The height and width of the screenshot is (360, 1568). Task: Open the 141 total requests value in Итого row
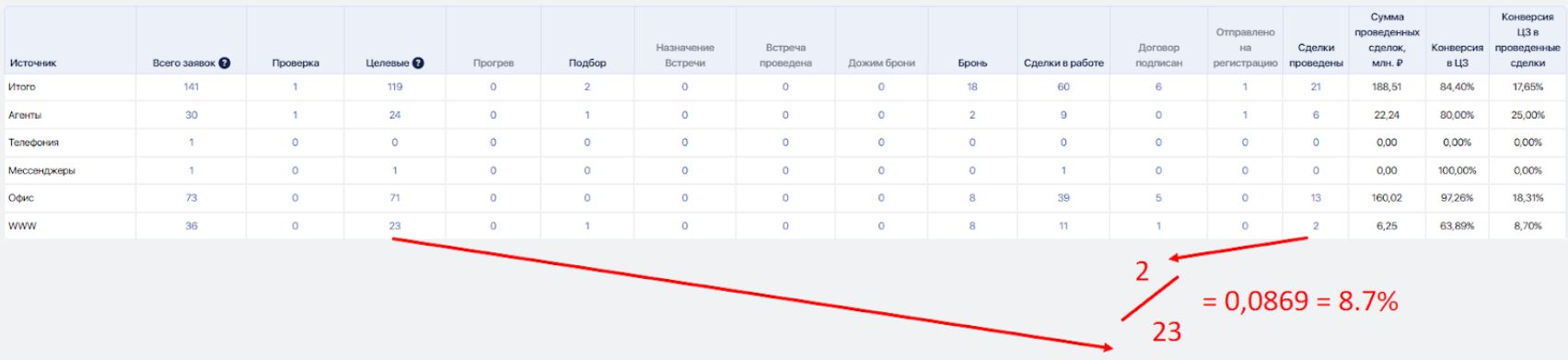(191, 87)
